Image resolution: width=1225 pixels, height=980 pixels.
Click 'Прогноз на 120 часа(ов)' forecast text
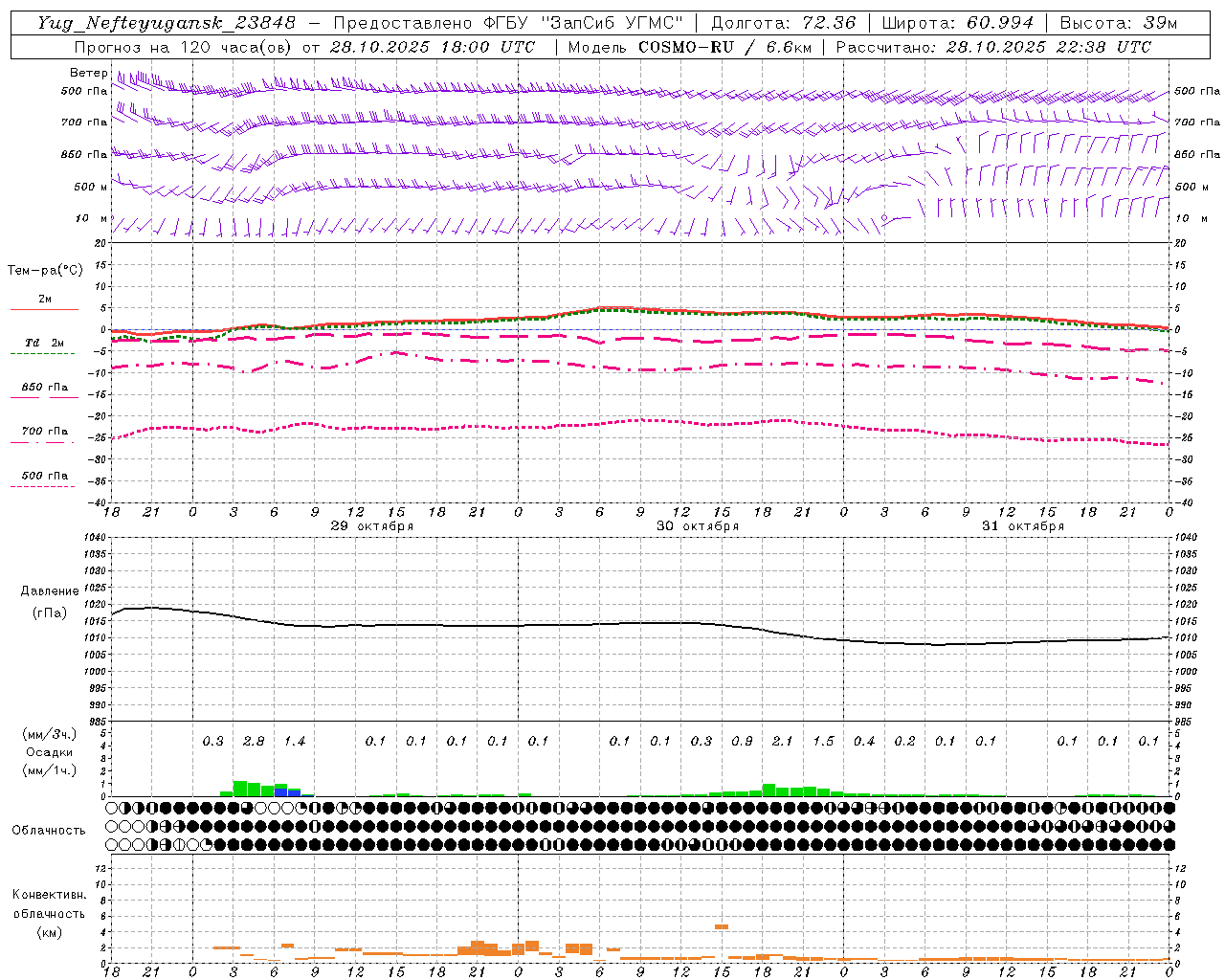pos(184,47)
